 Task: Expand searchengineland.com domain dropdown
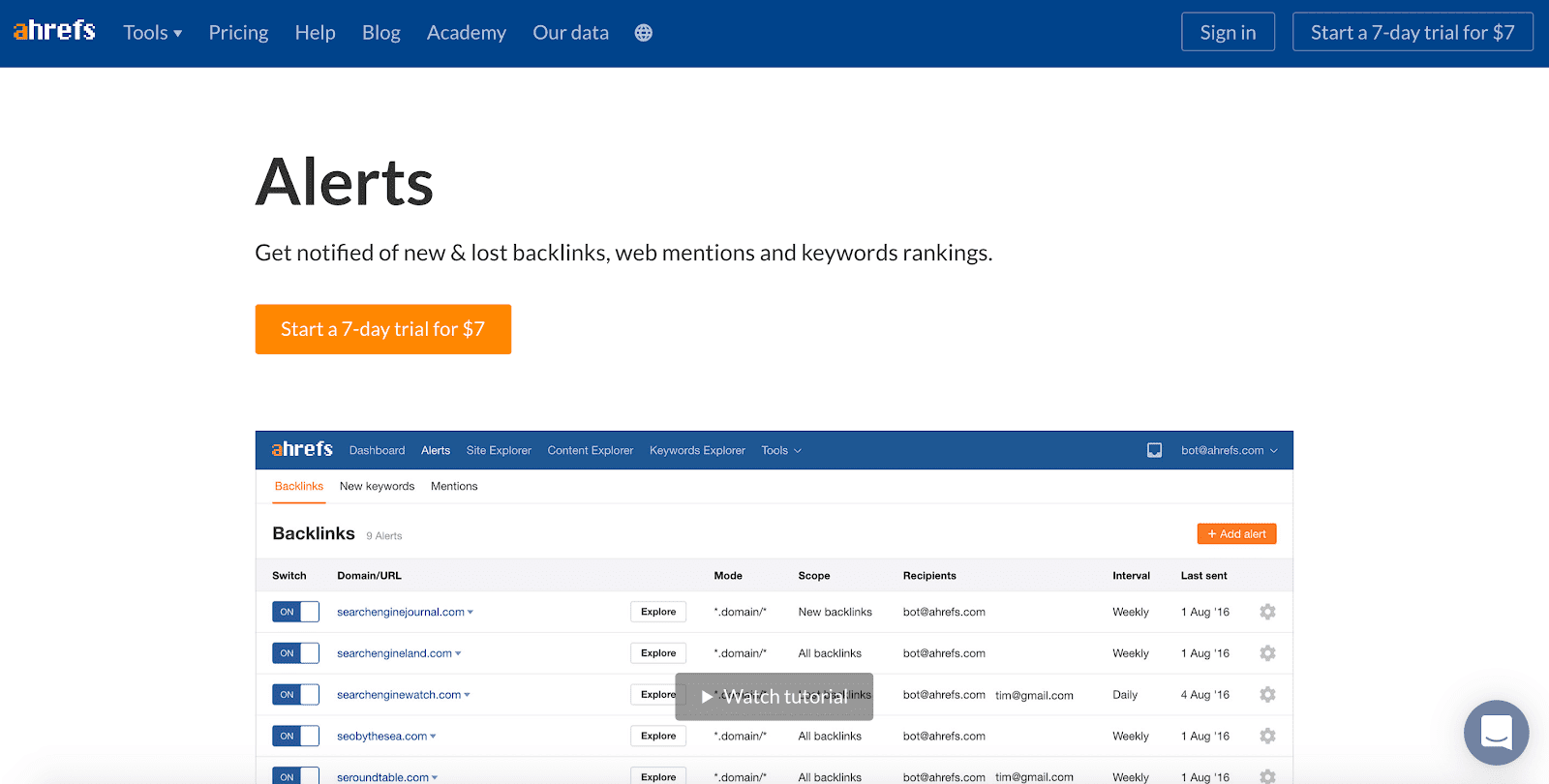pos(458,654)
